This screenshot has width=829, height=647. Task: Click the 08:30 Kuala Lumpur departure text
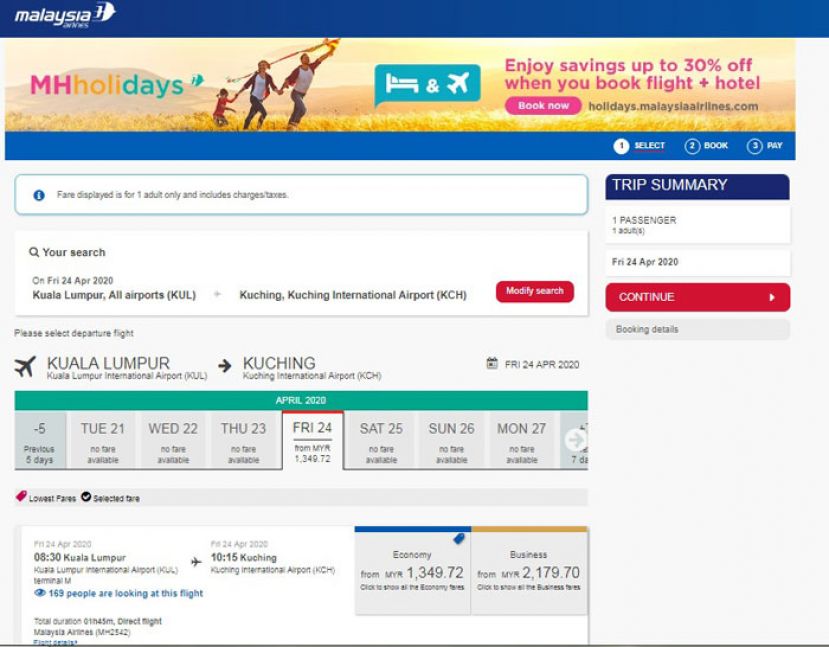(x=80, y=558)
